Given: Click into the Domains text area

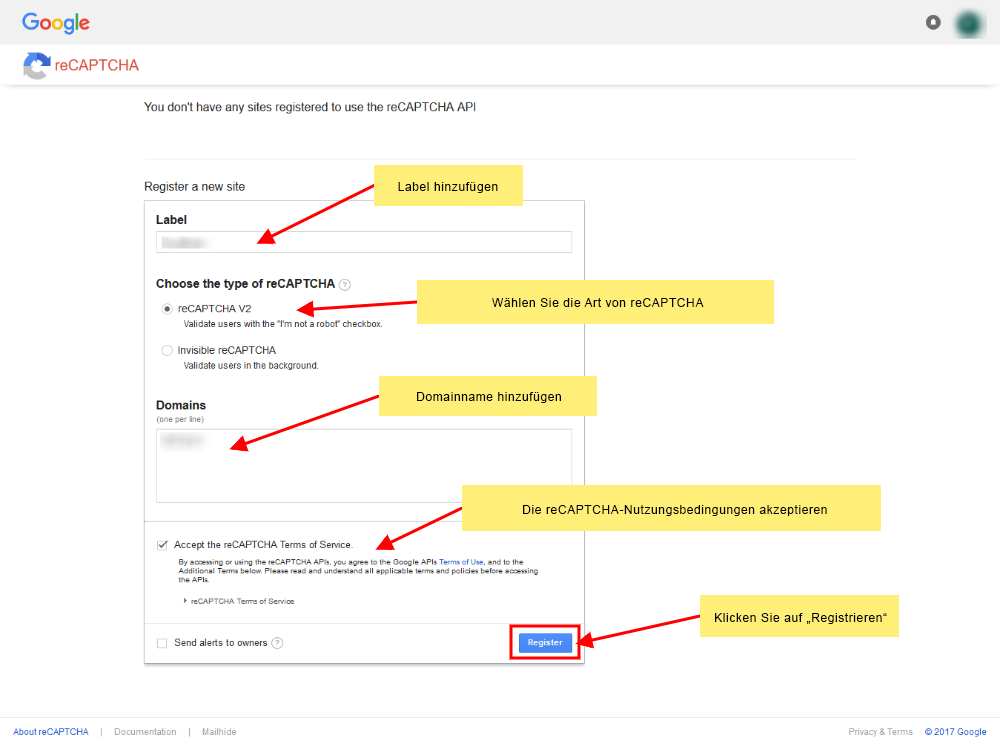Looking at the screenshot, I should (x=364, y=466).
